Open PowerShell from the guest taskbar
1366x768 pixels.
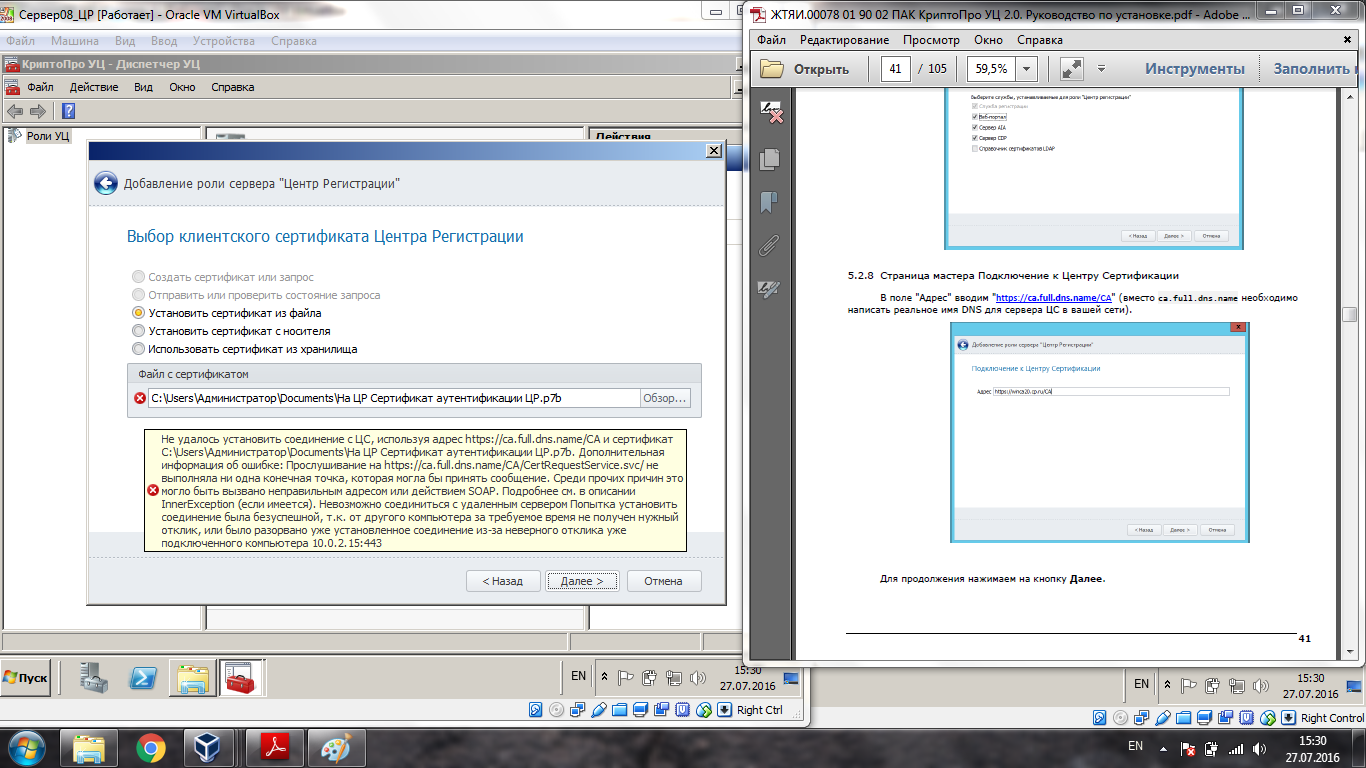tap(143, 678)
